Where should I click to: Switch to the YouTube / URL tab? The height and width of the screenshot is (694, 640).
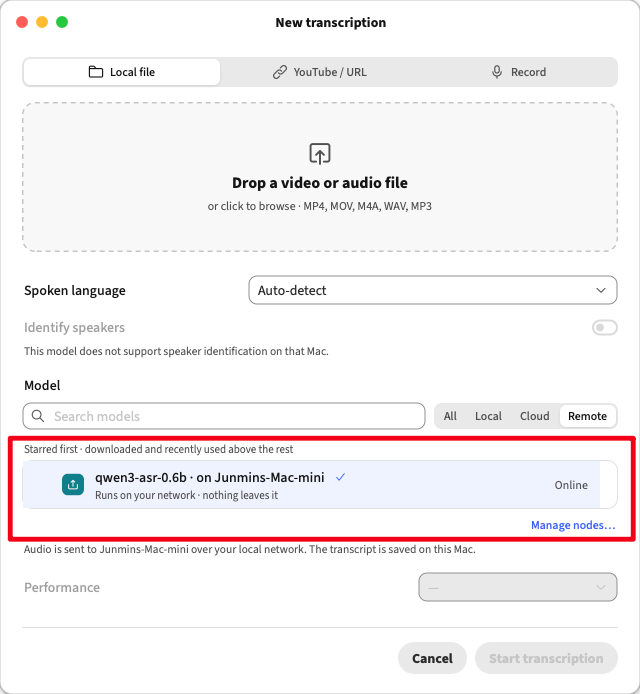point(320,72)
